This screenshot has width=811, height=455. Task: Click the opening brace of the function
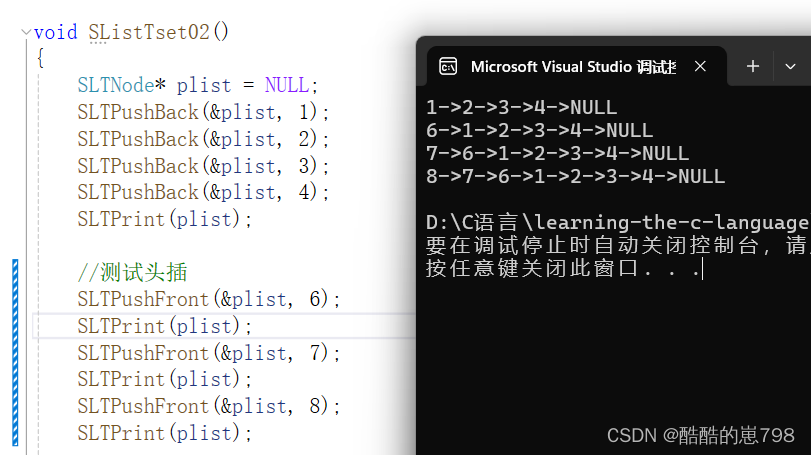(40, 57)
